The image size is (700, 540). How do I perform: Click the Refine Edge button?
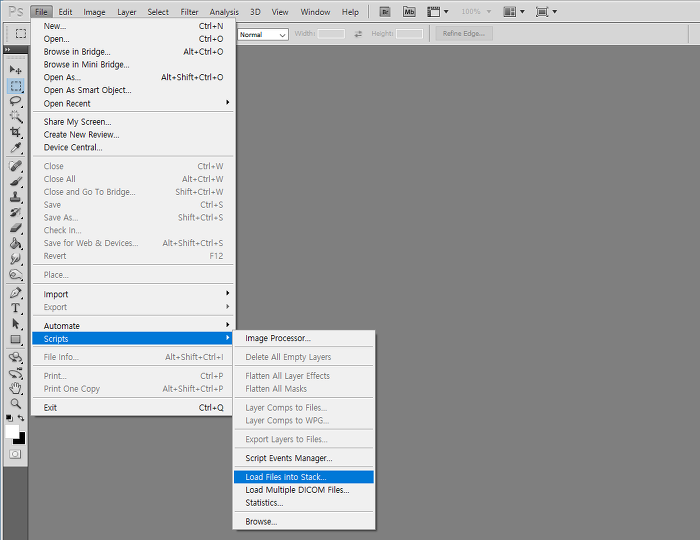(x=464, y=34)
